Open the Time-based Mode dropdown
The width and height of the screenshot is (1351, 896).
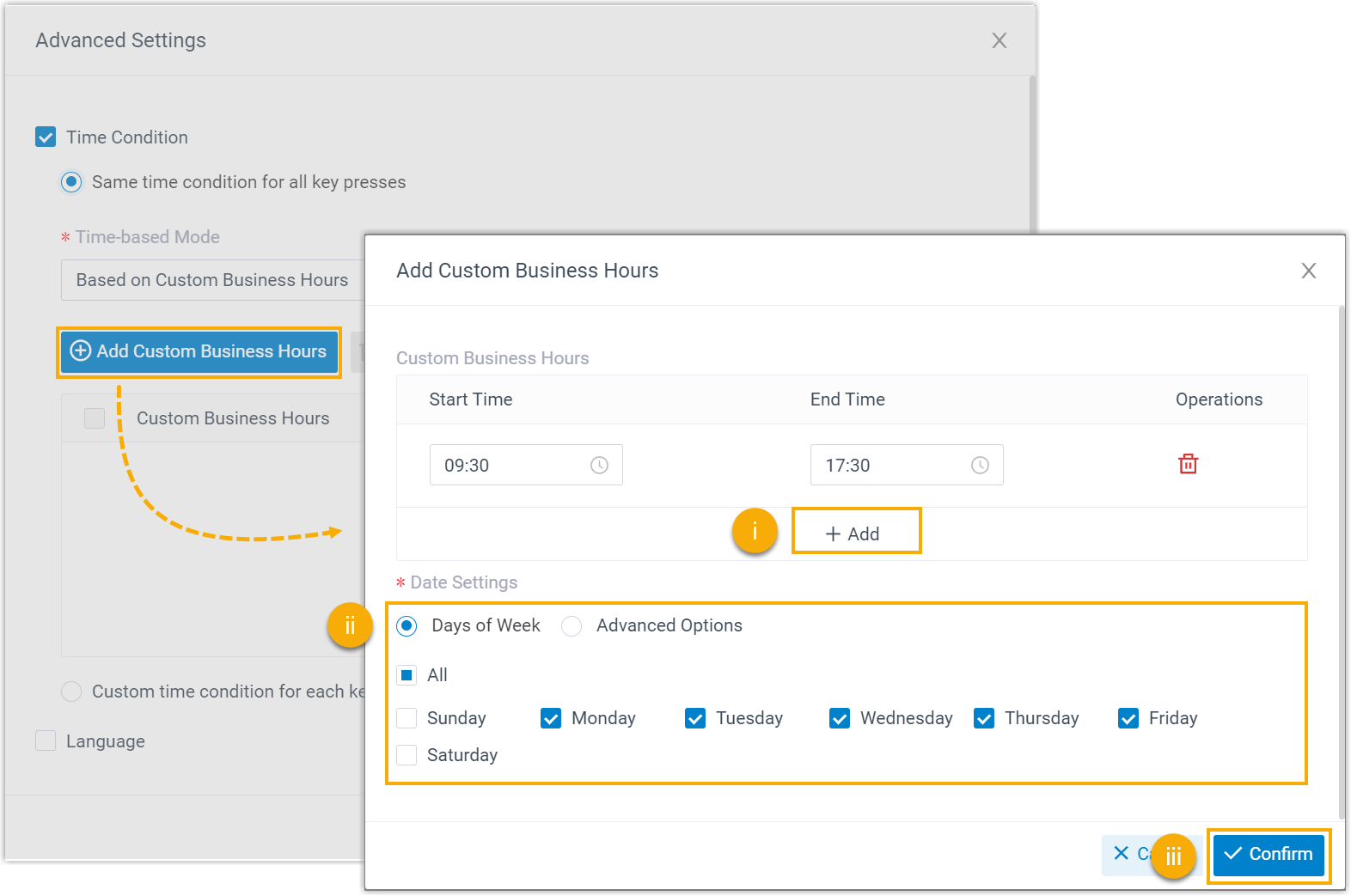coord(212,280)
